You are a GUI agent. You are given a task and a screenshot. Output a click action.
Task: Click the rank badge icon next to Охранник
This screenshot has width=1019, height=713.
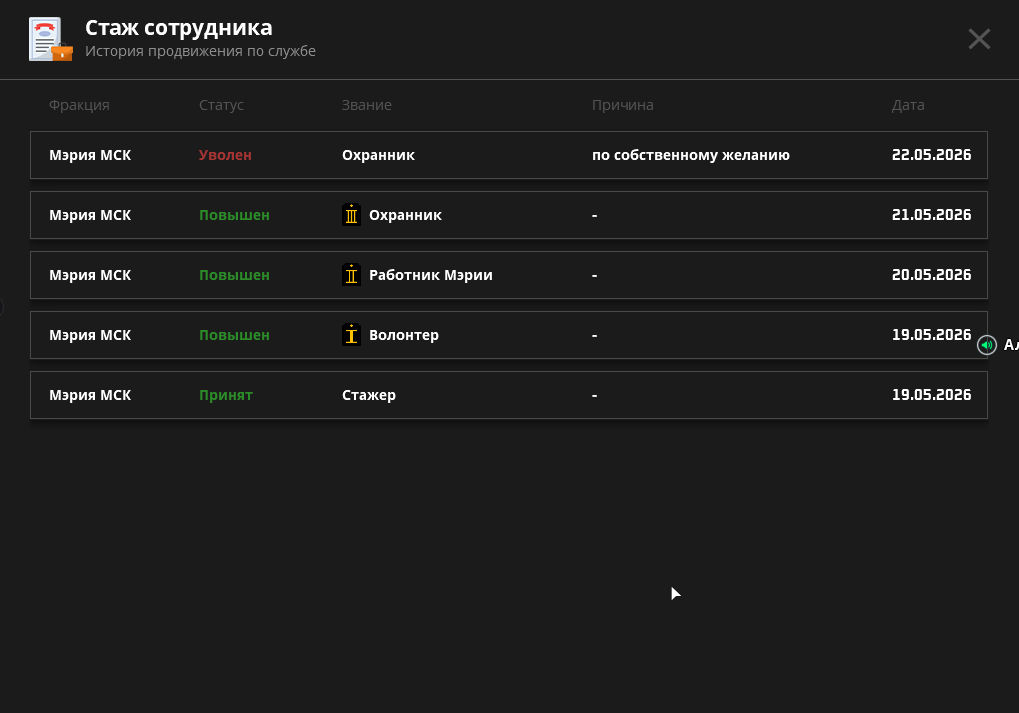(352, 214)
